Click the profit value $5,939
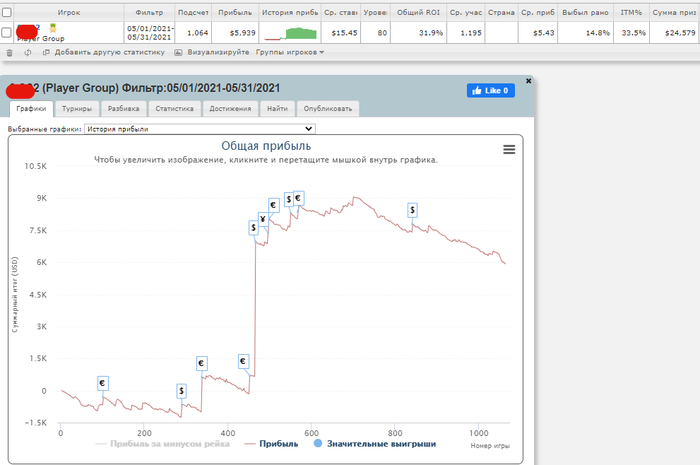This screenshot has width=700, height=465. click(243, 33)
